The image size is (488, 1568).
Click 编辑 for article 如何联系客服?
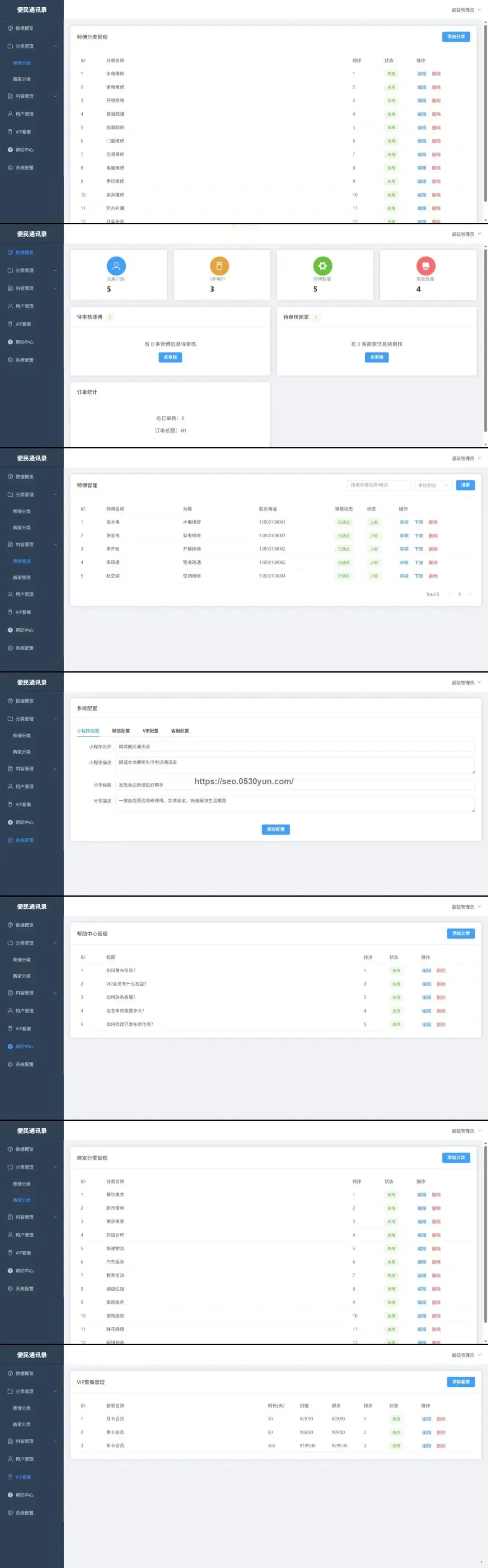click(x=427, y=998)
